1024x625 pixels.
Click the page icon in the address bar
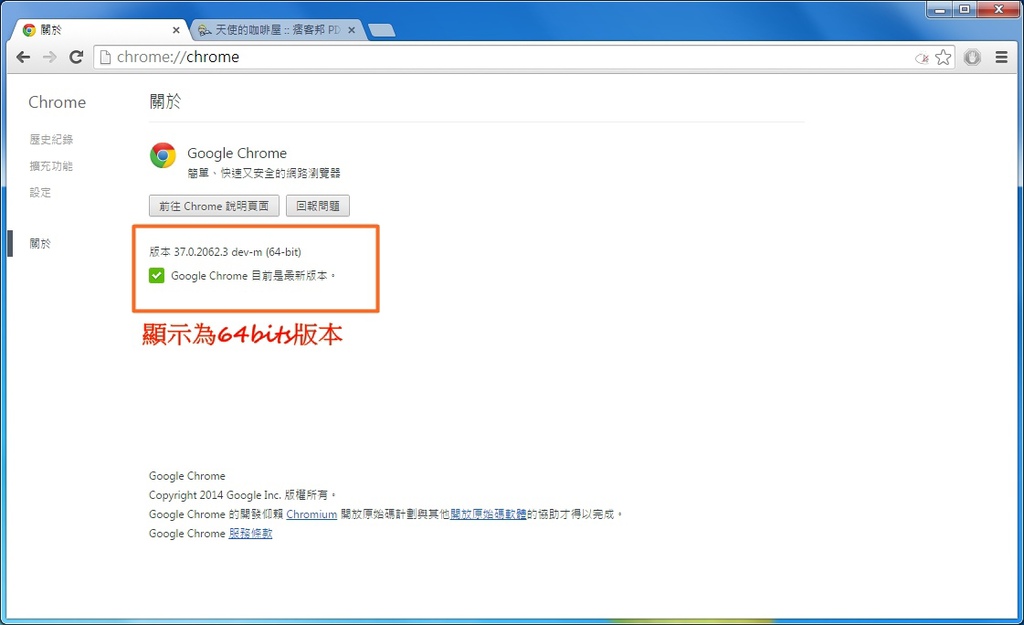tap(105, 57)
